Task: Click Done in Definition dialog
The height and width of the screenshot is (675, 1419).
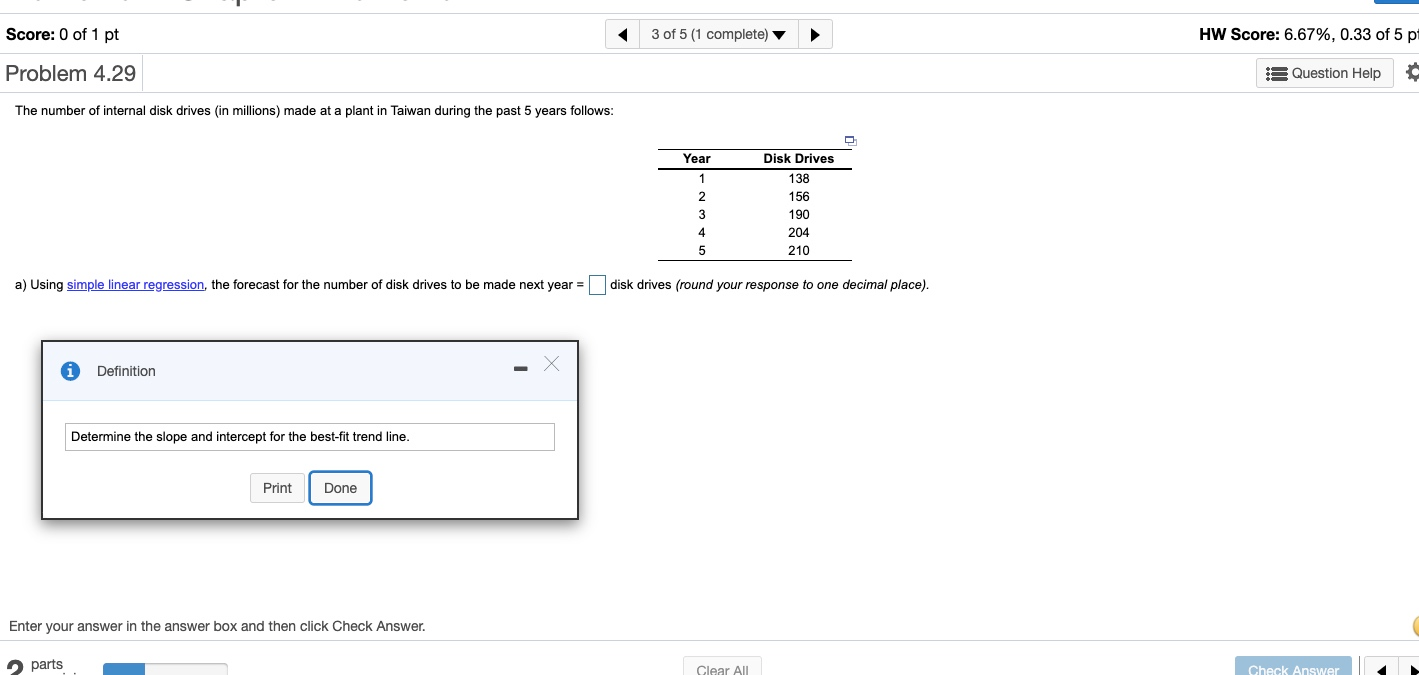Action: pos(340,488)
